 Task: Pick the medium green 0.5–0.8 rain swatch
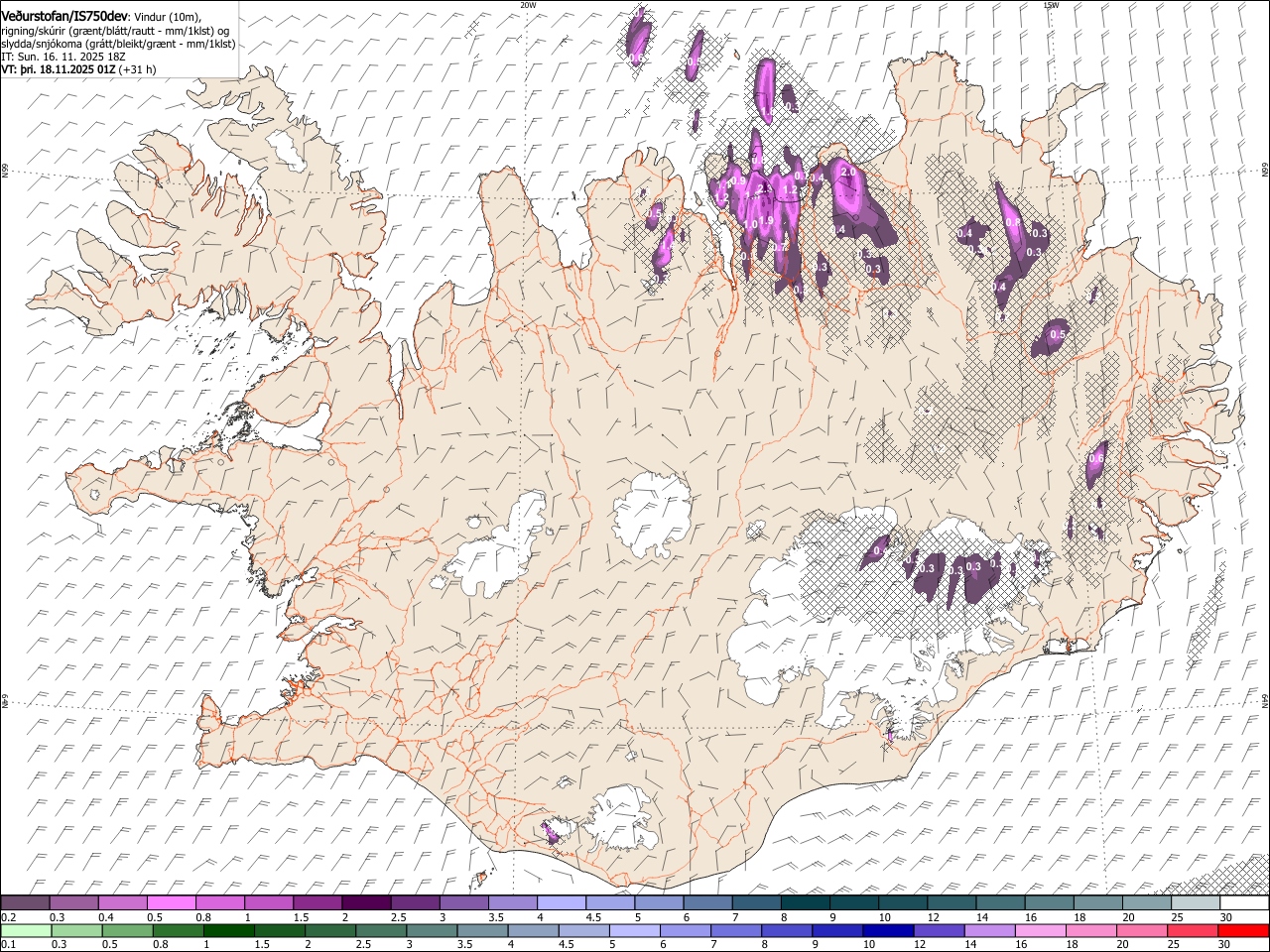click(x=127, y=930)
